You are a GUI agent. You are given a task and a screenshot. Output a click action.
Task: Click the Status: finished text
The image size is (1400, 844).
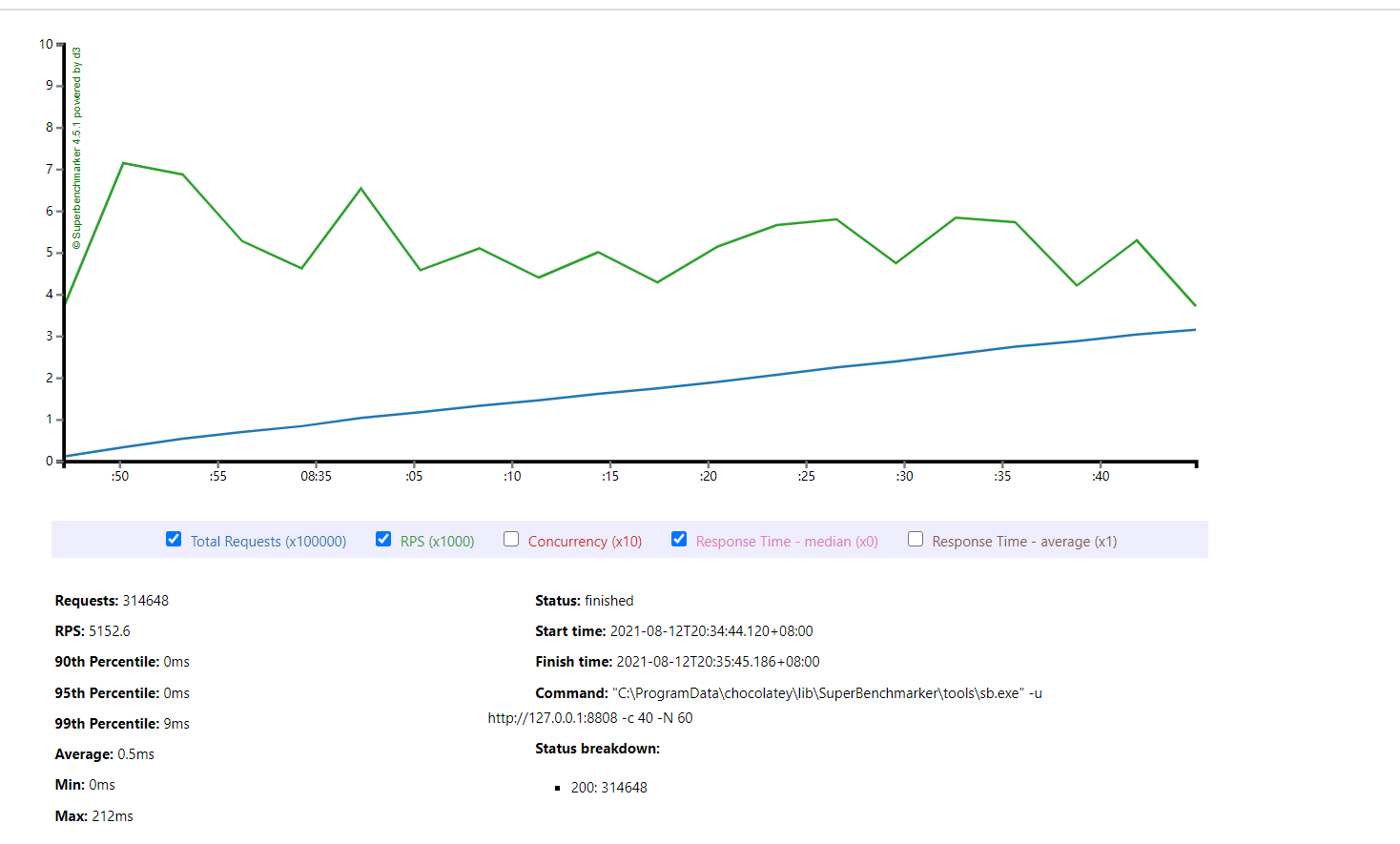coord(585,601)
